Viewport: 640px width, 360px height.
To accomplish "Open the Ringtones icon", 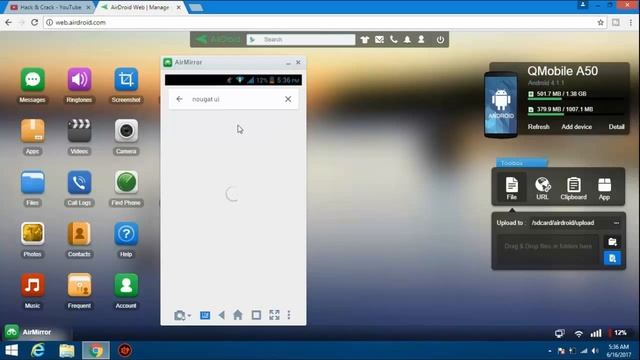I will tap(79, 80).
